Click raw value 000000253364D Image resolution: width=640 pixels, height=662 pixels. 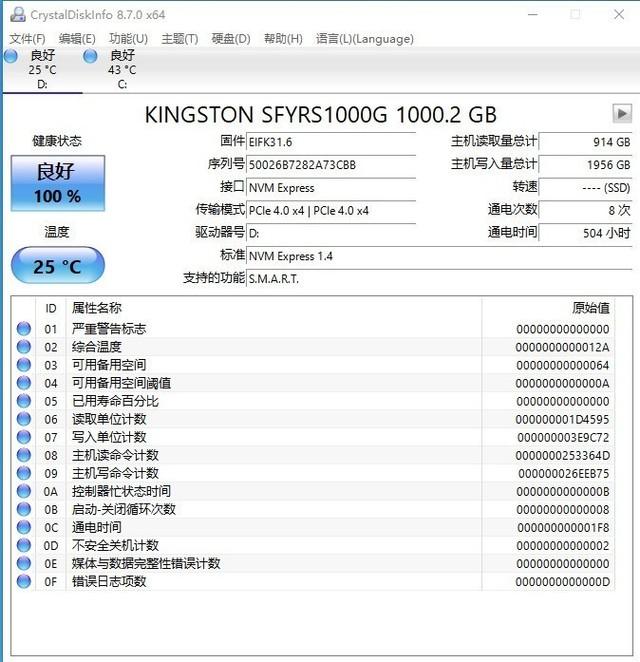562,456
